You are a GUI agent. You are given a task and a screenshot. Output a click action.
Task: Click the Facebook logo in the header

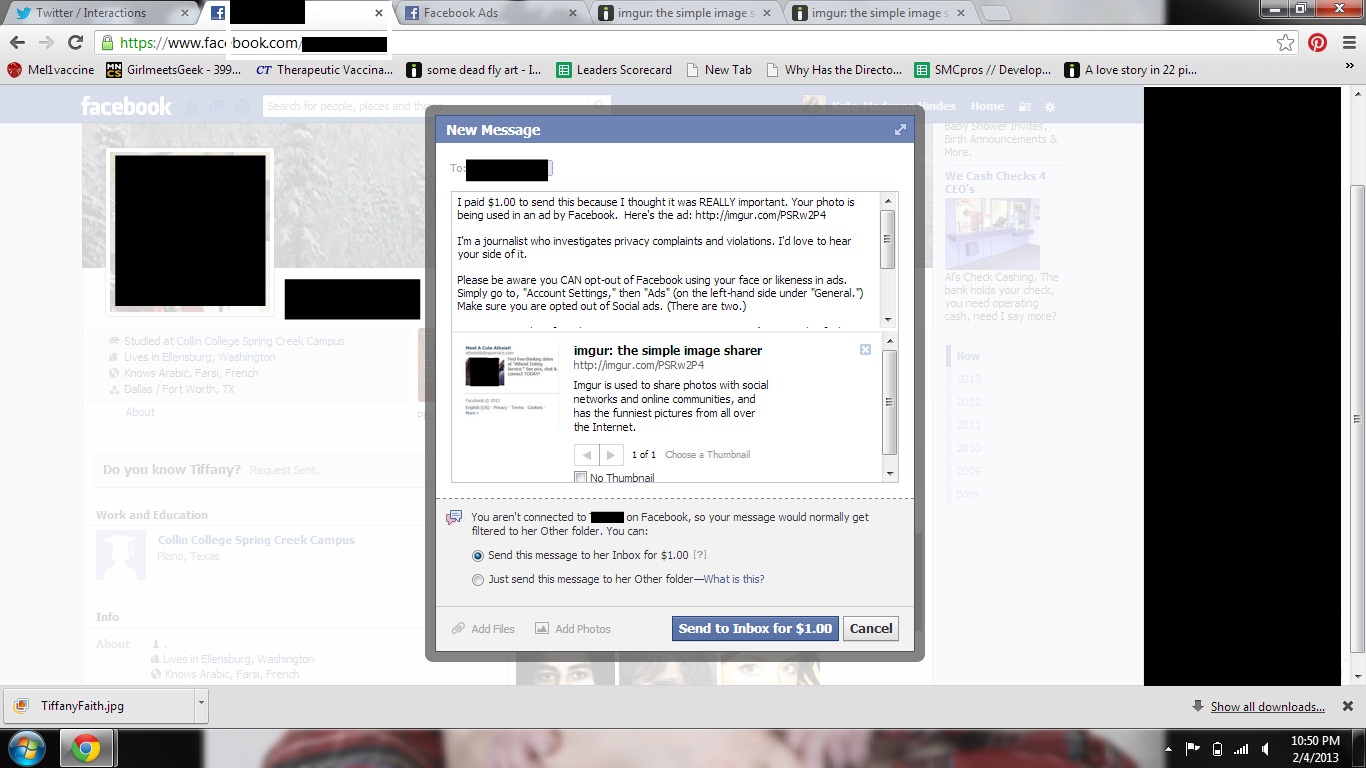click(126, 106)
